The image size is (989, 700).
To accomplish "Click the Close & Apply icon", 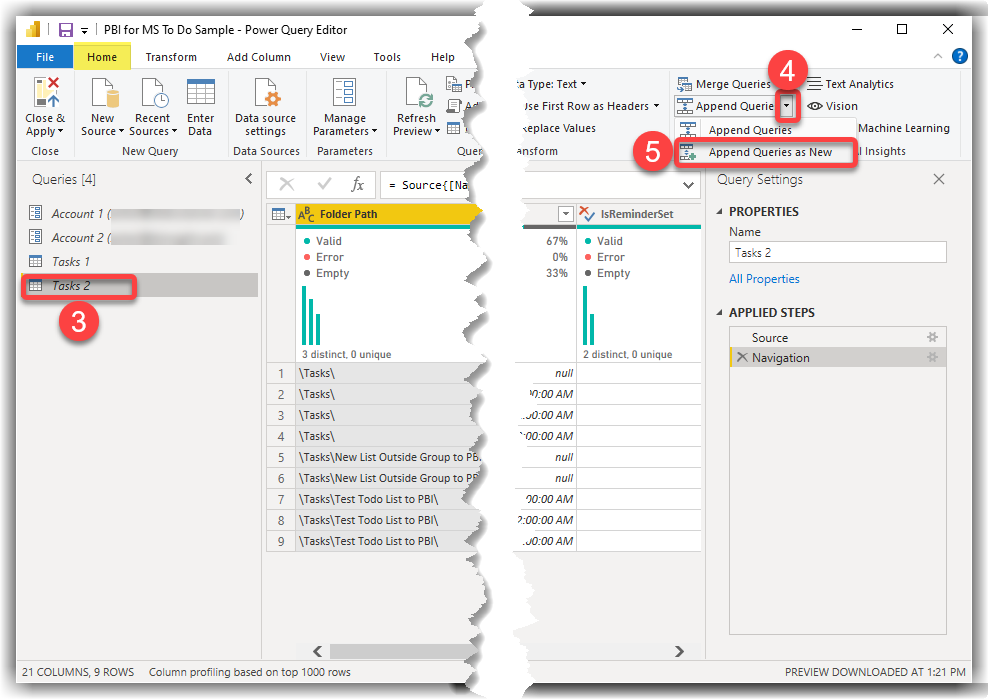I will [x=47, y=92].
